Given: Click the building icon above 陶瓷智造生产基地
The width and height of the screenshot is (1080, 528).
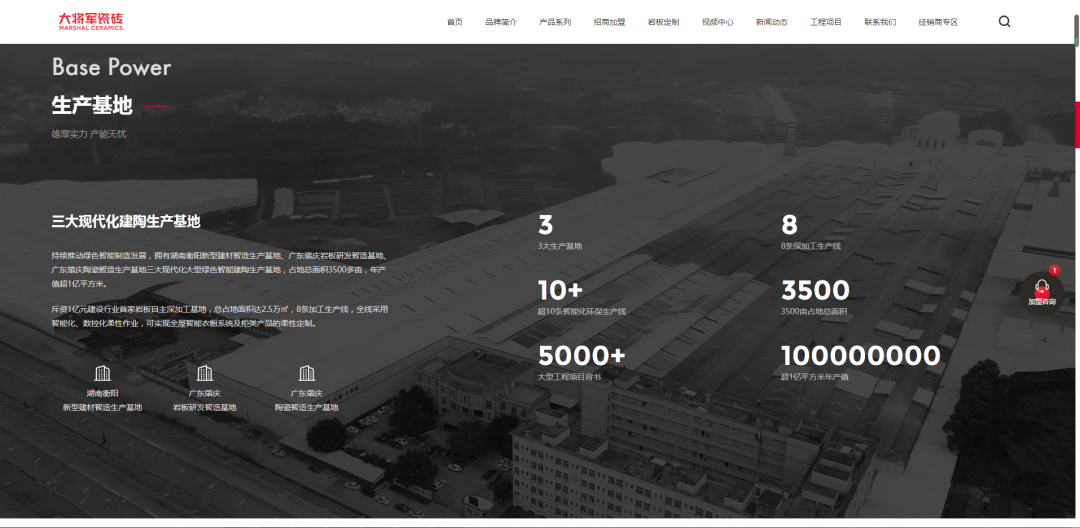Looking at the screenshot, I should 307,373.
